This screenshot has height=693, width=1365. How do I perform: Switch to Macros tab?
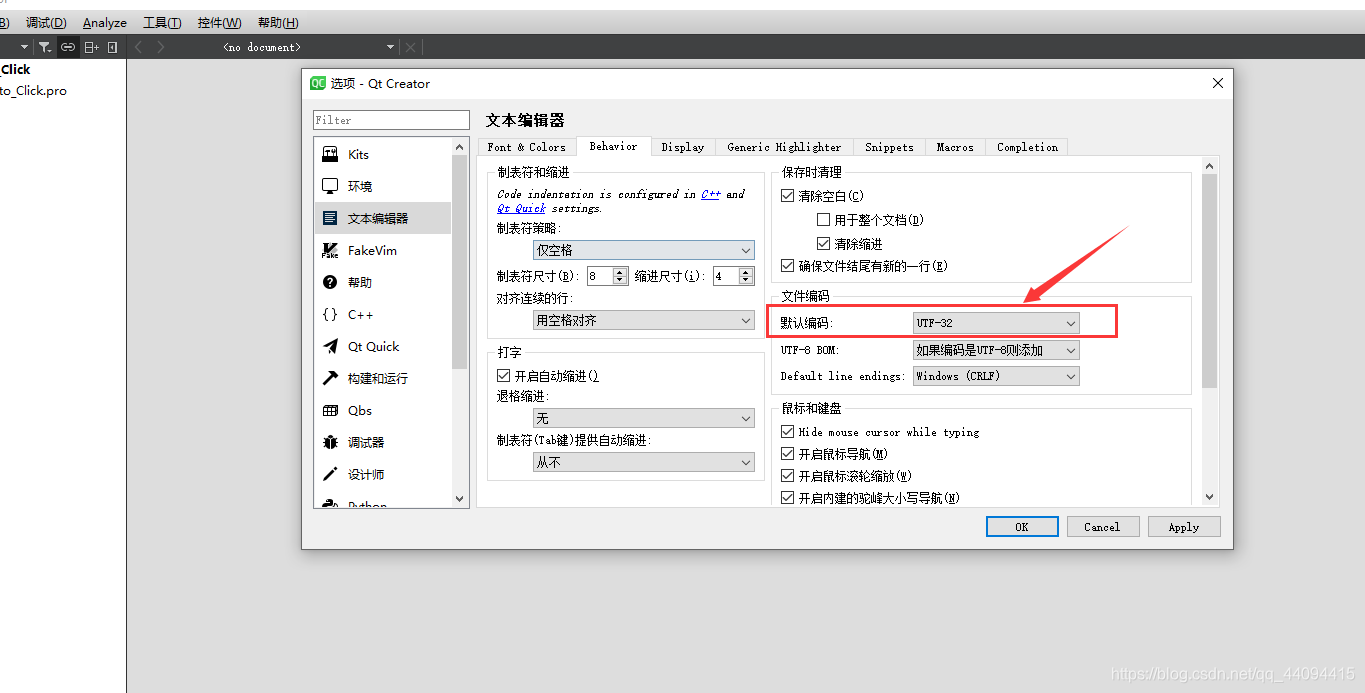(x=955, y=147)
